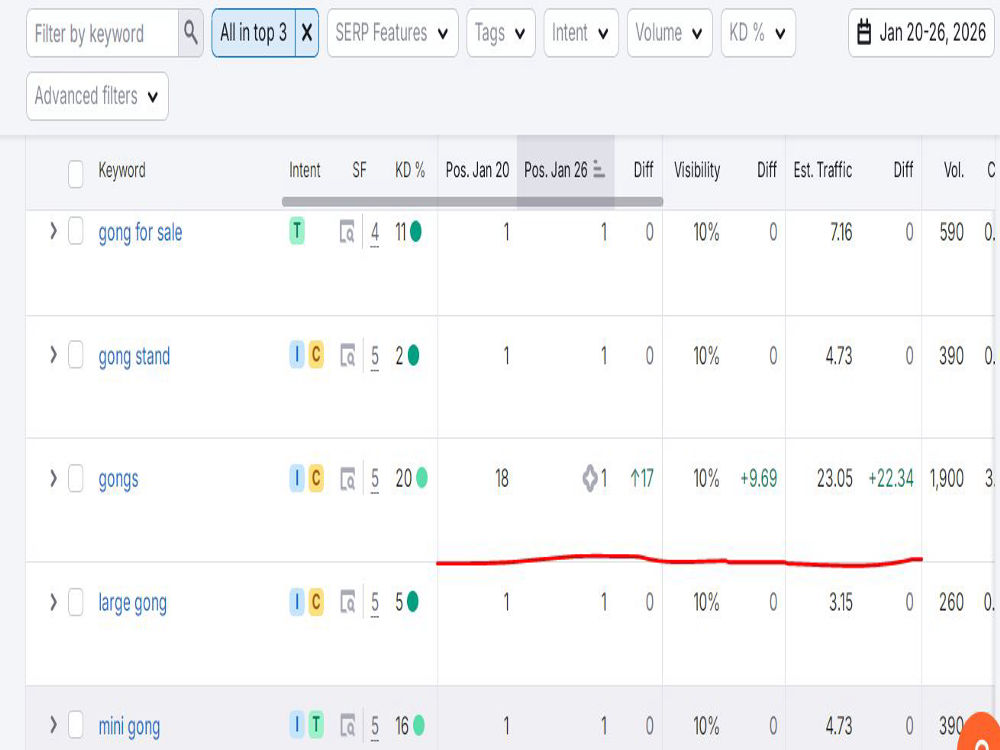The height and width of the screenshot is (750, 1000).
Task: Click the All in top 3 filter chip
Action: tap(254, 33)
